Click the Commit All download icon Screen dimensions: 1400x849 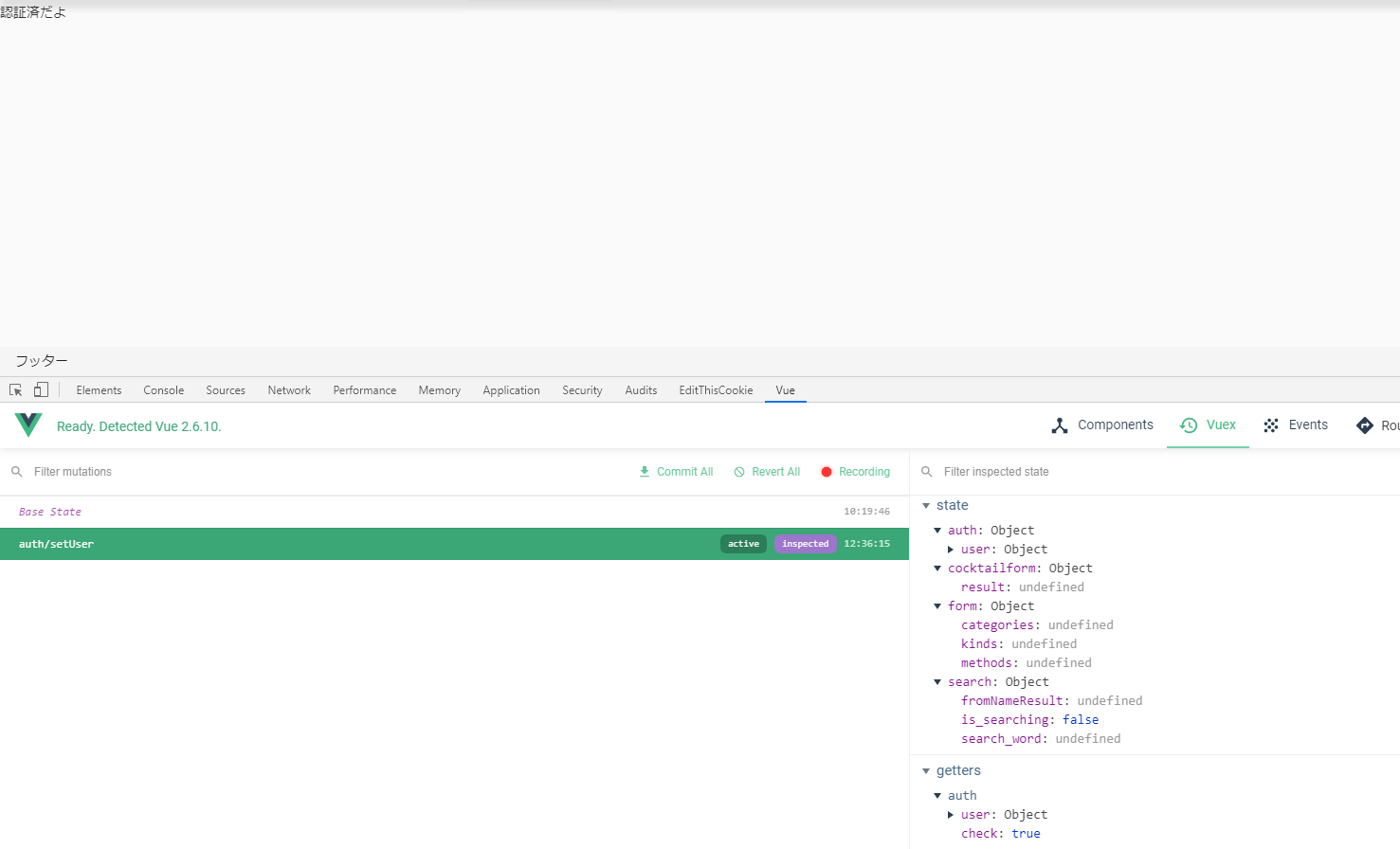click(645, 472)
